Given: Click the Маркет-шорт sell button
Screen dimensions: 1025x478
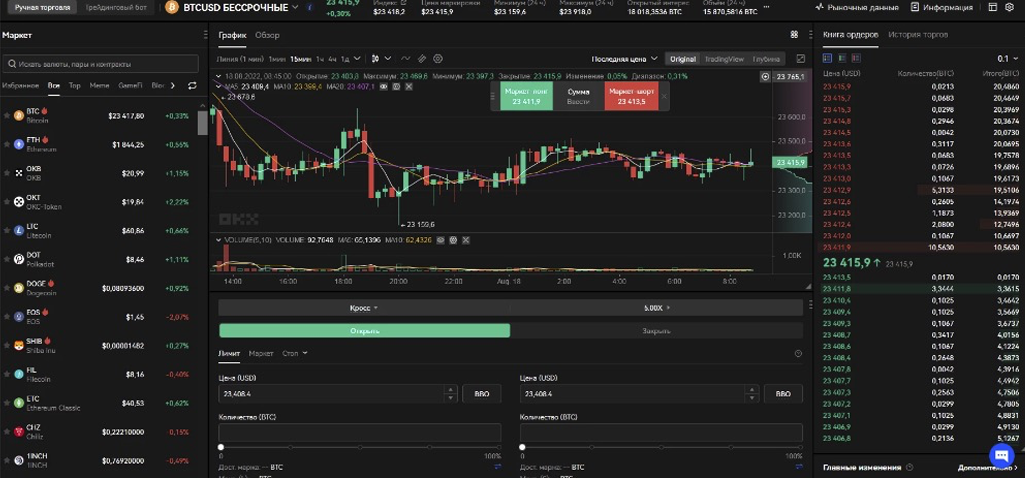Looking at the screenshot, I should [x=631, y=96].
